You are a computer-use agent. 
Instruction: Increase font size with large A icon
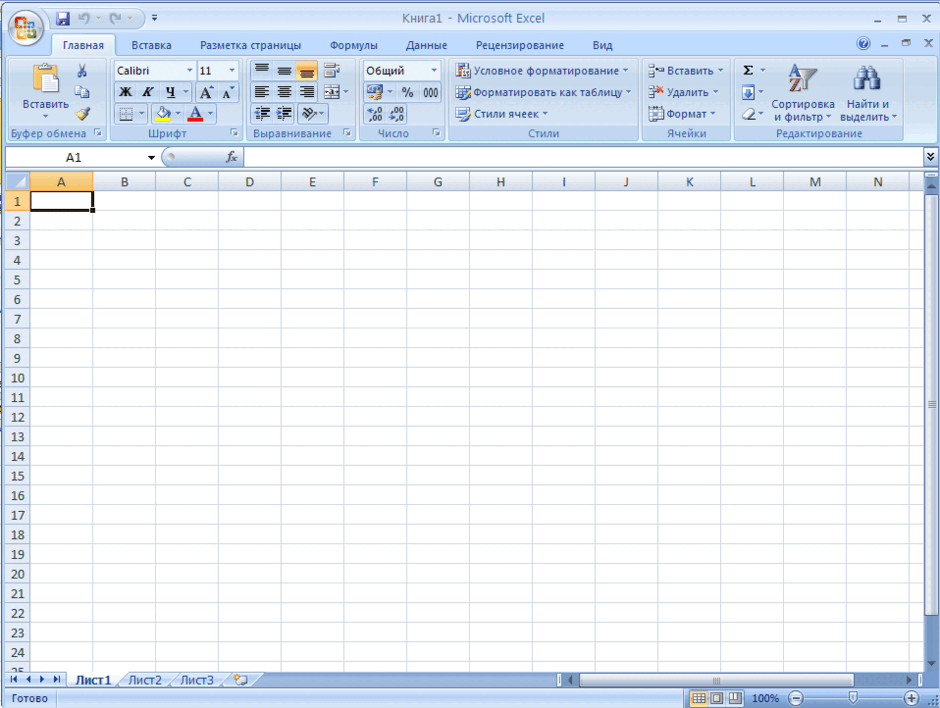click(206, 92)
